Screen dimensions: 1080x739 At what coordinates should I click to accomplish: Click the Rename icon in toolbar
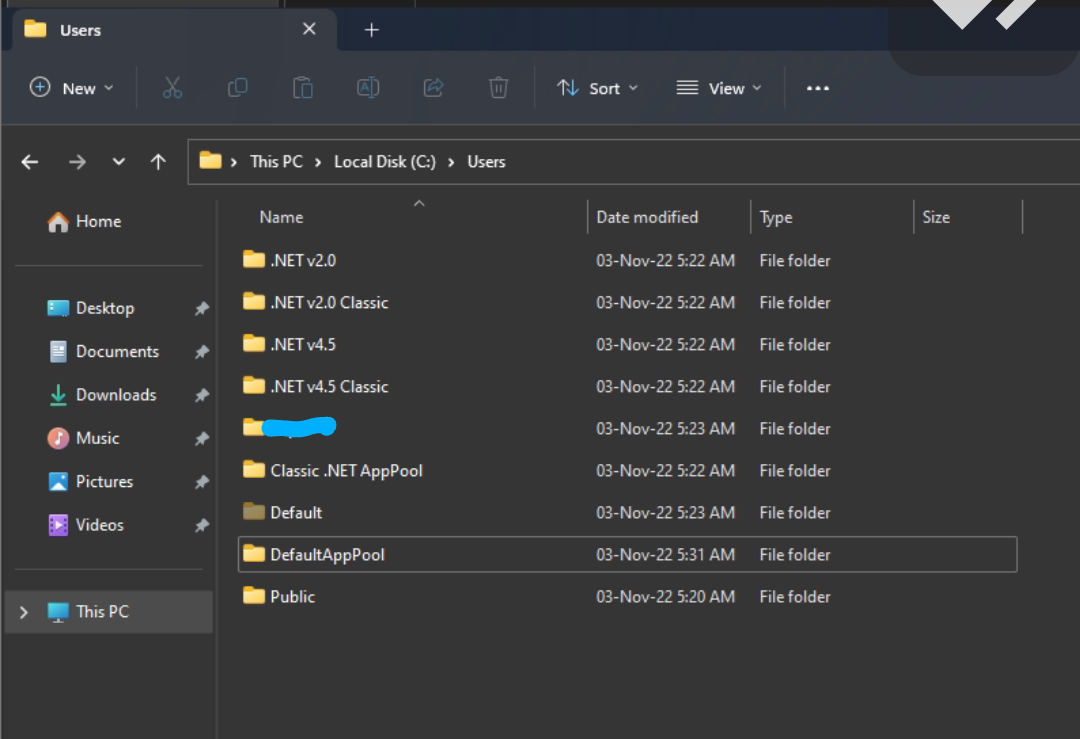point(368,88)
